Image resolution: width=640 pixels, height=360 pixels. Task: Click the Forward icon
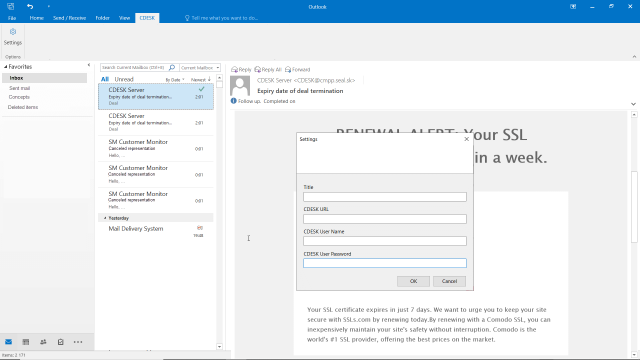click(x=288, y=70)
